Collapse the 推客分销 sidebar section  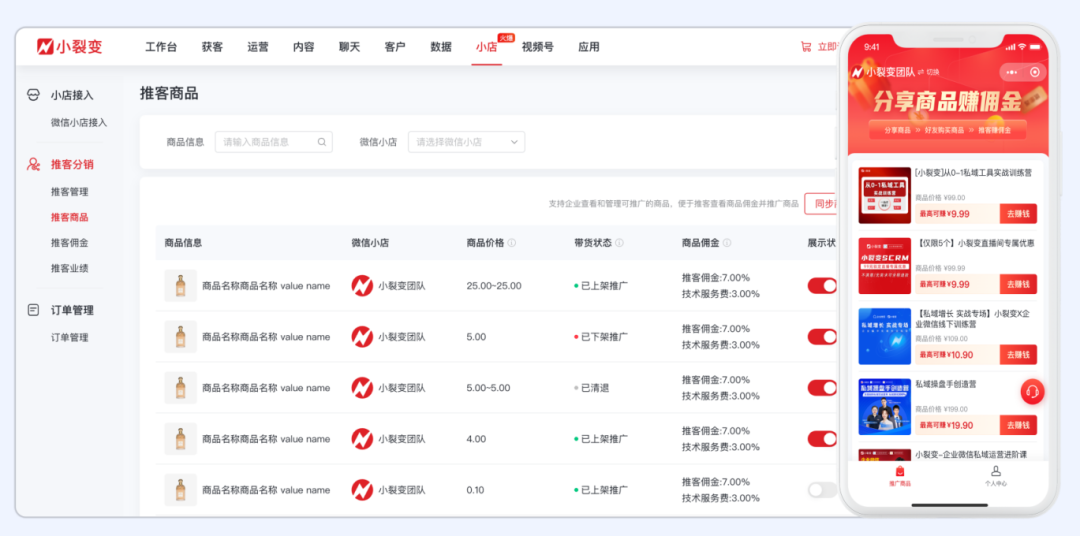(72, 164)
